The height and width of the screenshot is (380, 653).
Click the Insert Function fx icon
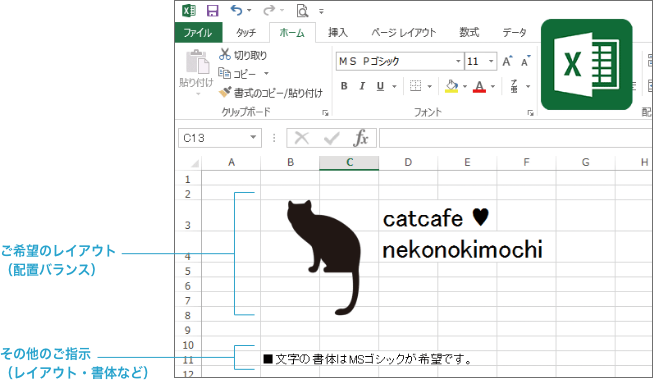361,138
